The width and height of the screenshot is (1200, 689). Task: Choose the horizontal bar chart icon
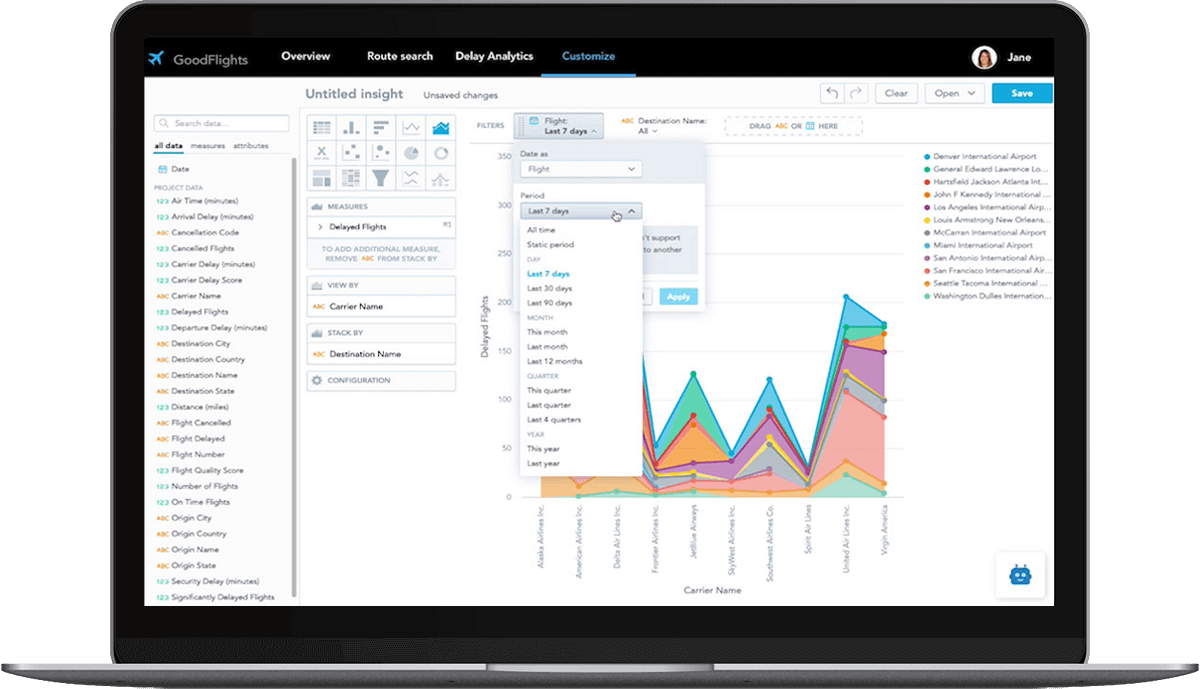pos(381,128)
